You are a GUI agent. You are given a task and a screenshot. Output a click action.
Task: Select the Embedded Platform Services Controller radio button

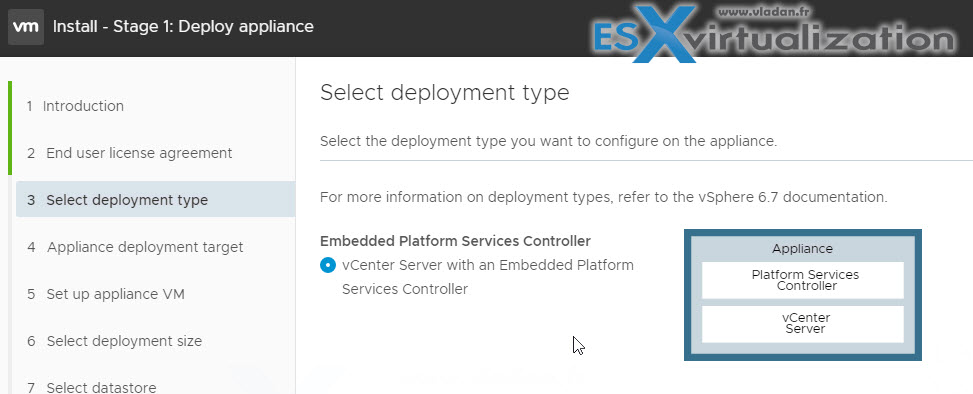point(328,266)
